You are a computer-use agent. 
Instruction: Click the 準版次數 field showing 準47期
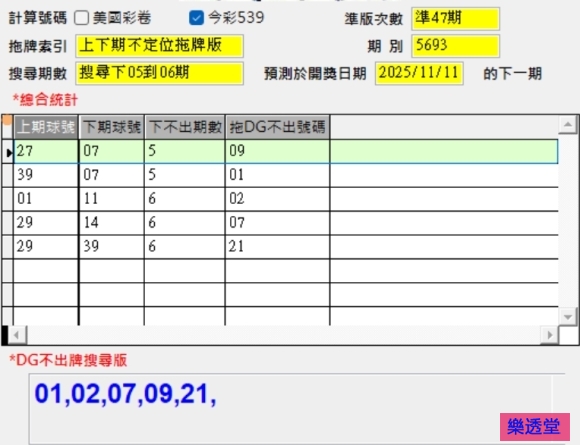click(x=455, y=18)
